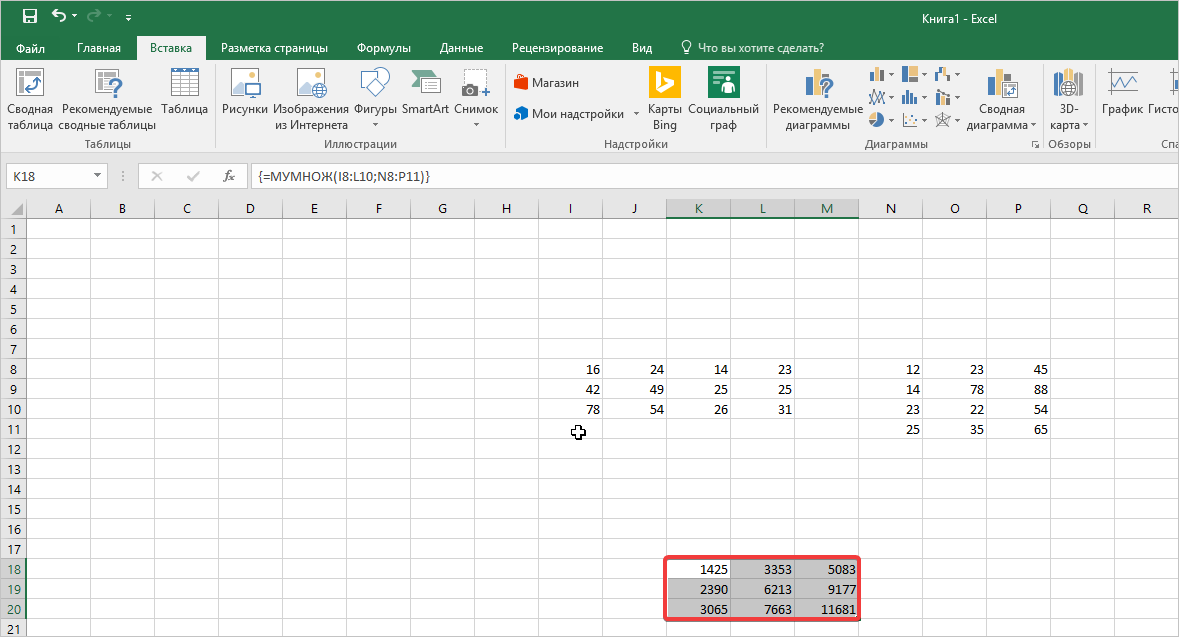Switch to the Формулы tab

click(385, 48)
